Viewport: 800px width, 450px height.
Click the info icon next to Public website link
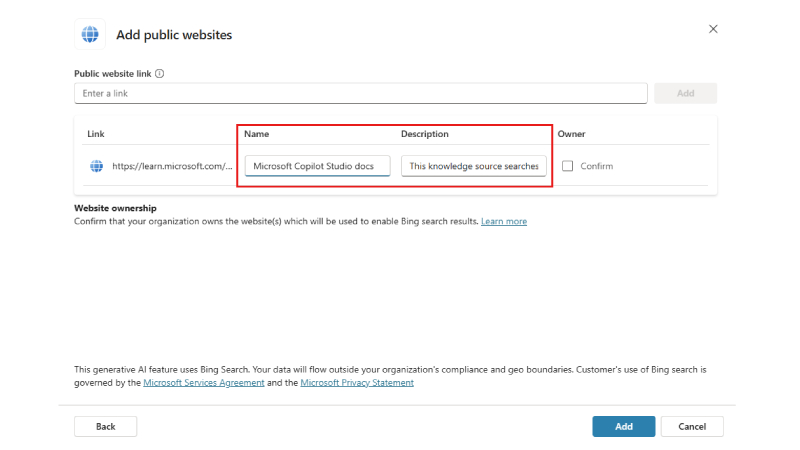pyautogui.click(x=160, y=73)
